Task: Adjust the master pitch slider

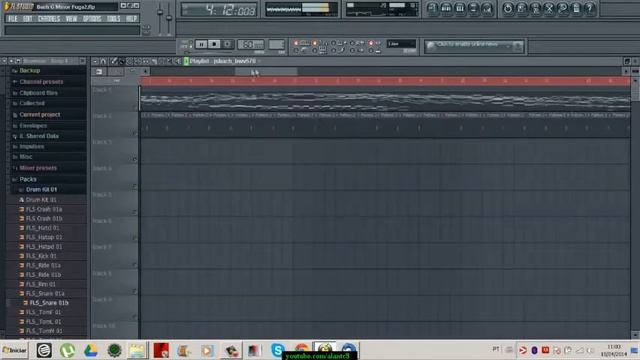Action: point(169,18)
